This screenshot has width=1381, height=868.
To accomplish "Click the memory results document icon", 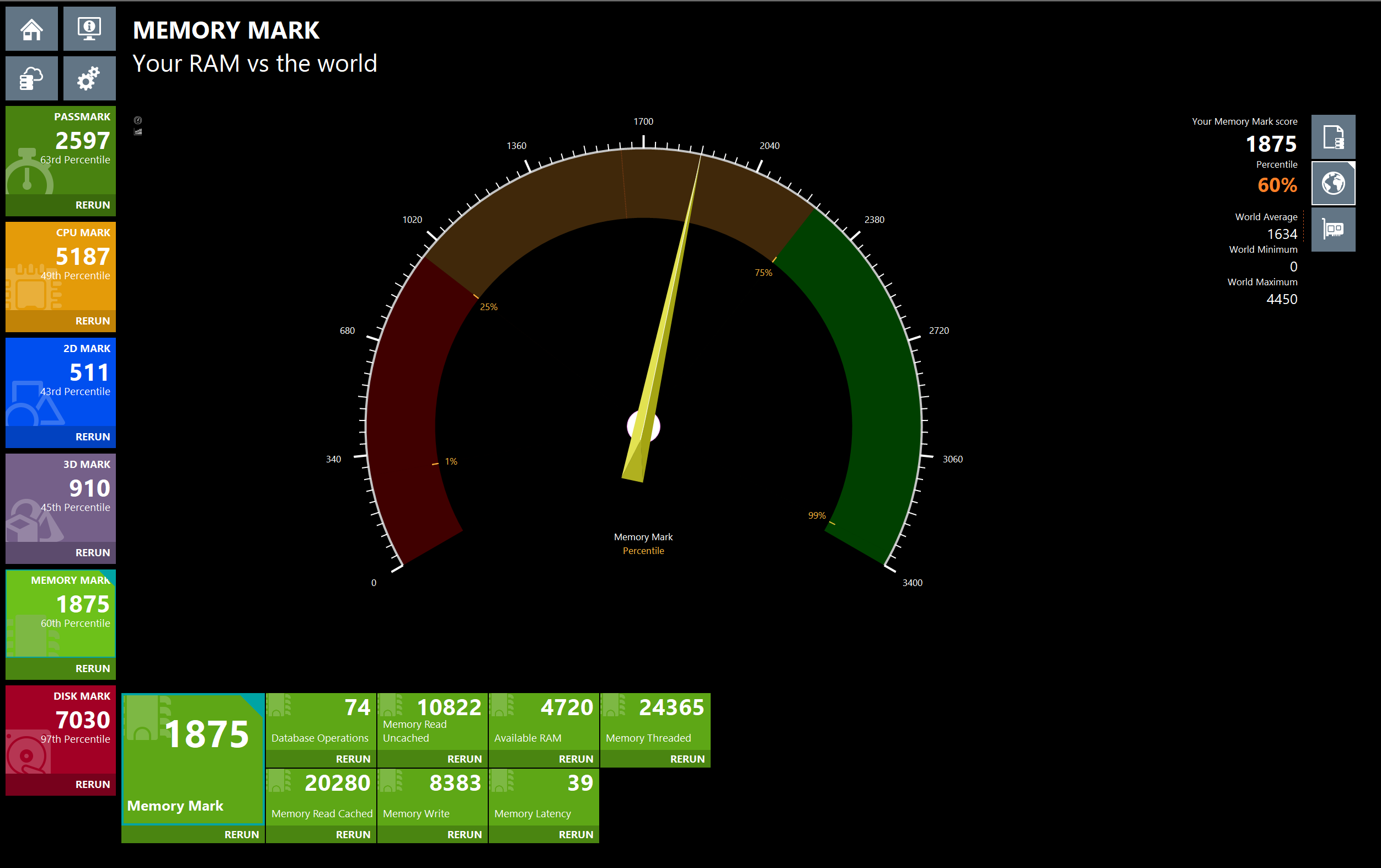I will click(x=1334, y=137).
